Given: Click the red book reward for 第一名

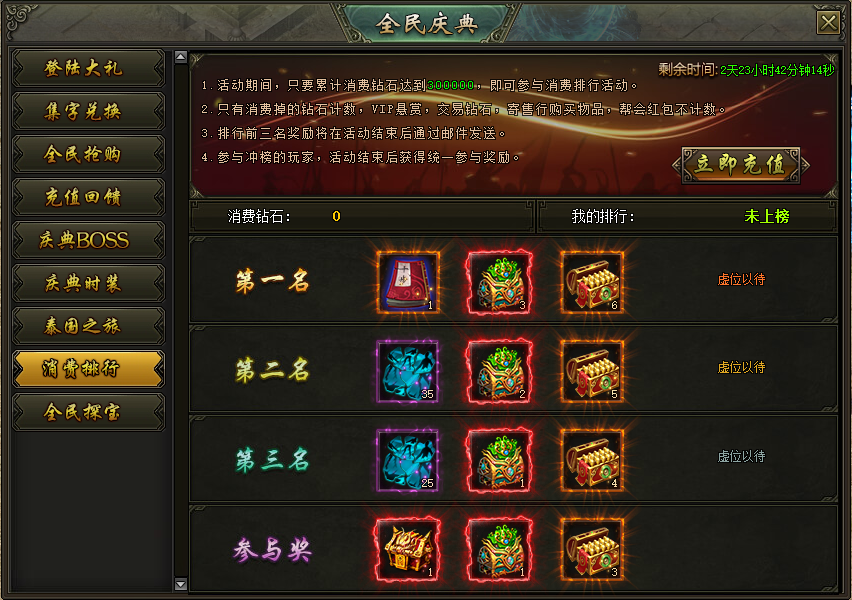Looking at the screenshot, I should pyautogui.click(x=408, y=283).
